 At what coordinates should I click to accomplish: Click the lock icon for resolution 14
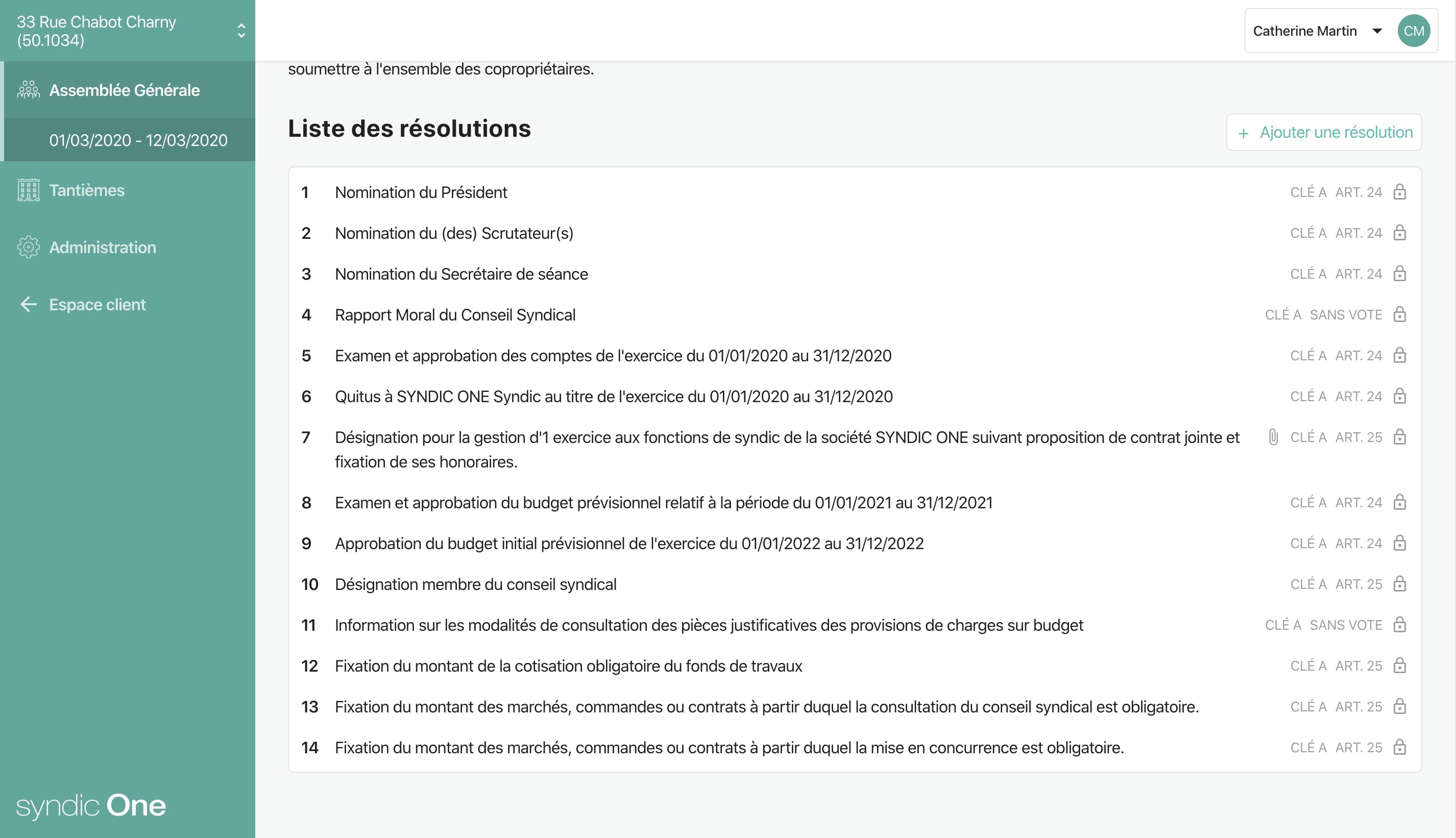tap(1399, 748)
